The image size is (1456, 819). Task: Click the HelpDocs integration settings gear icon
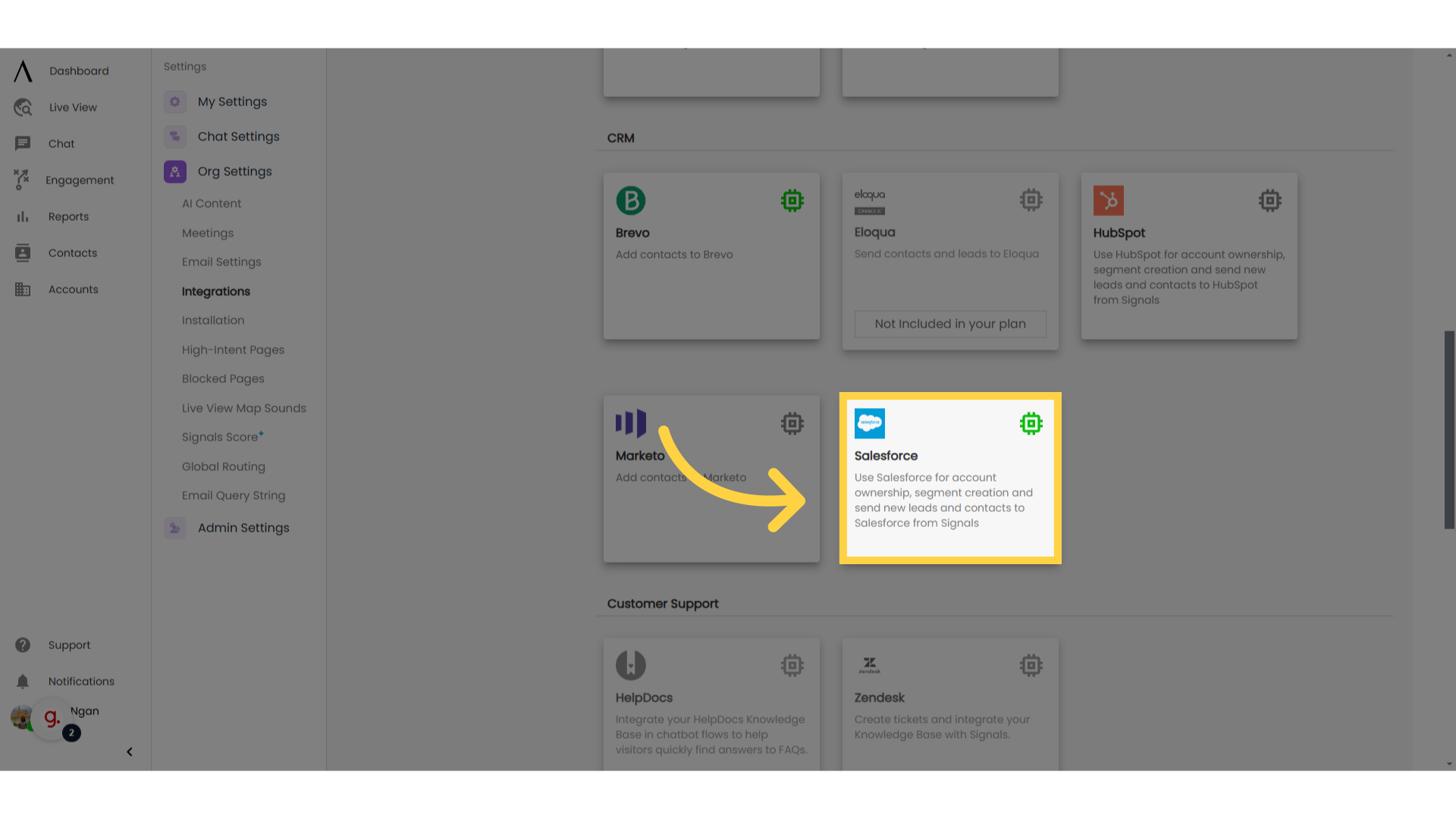coord(792,665)
